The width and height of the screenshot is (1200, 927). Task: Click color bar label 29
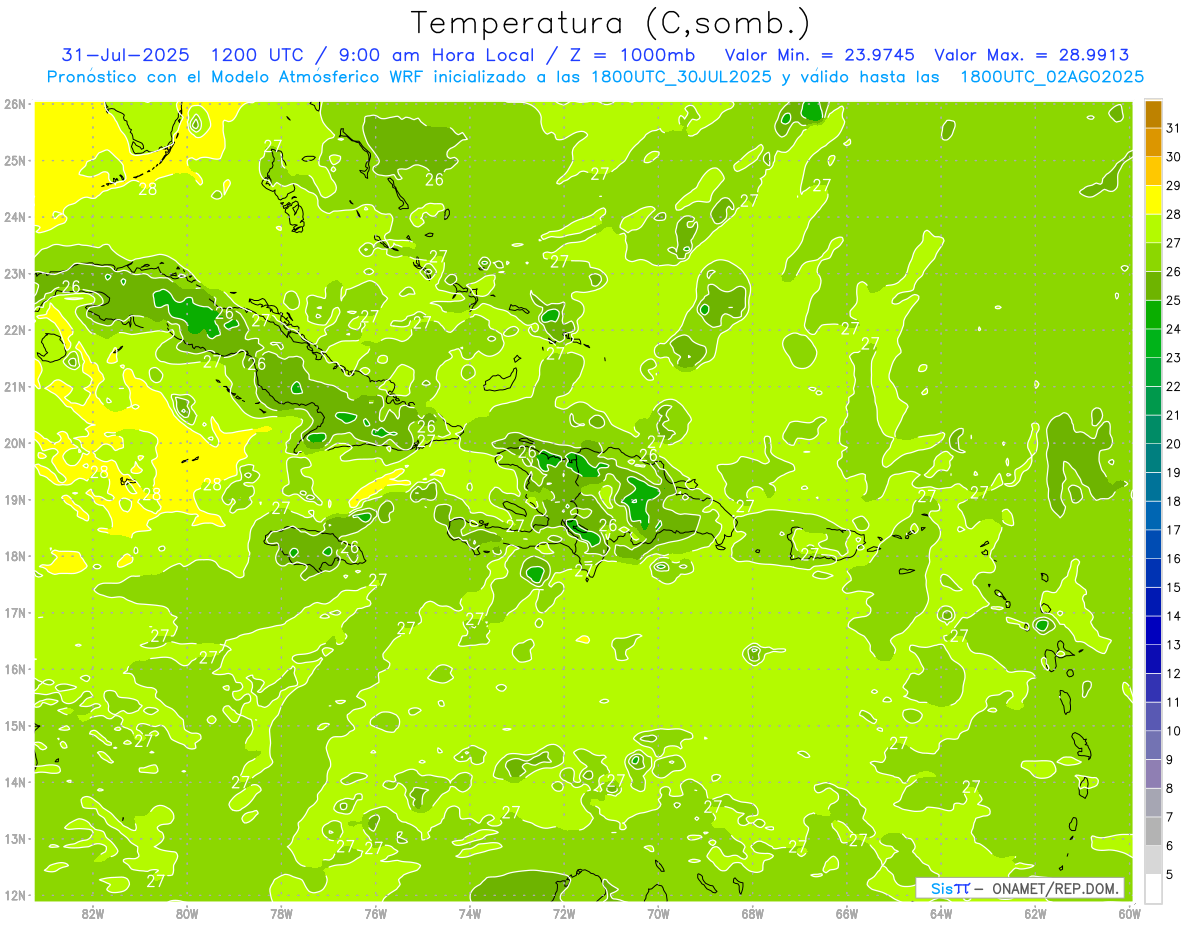(1174, 186)
